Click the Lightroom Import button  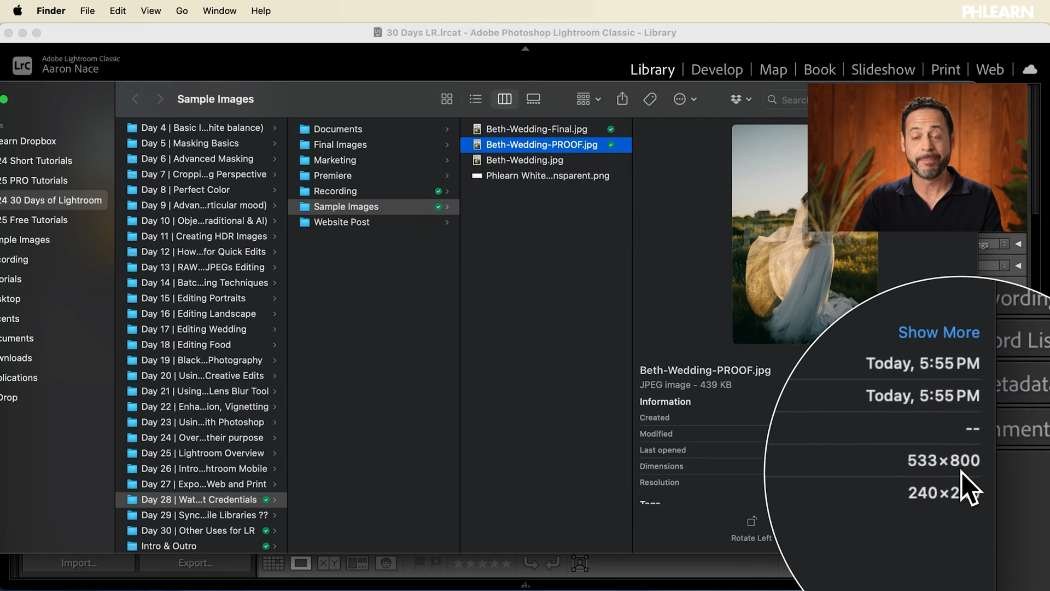point(78,564)
